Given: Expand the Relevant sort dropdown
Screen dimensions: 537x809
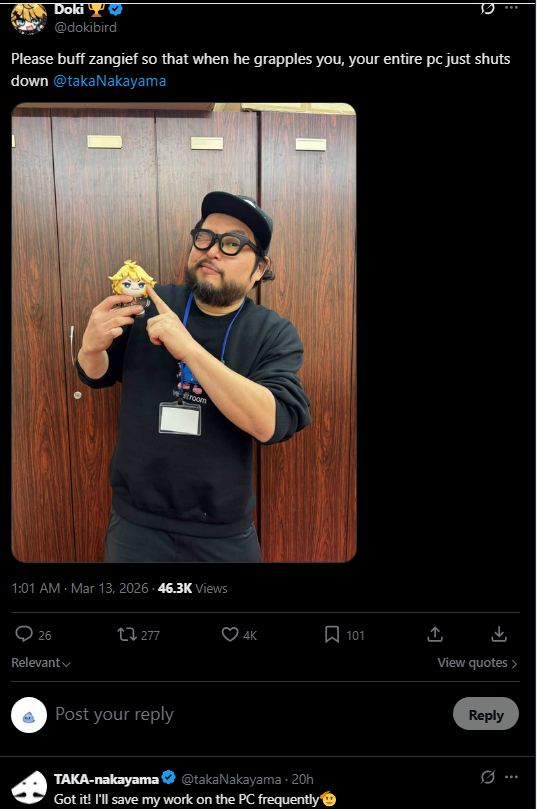Looking at the screenshot, I should click(41, 663).
